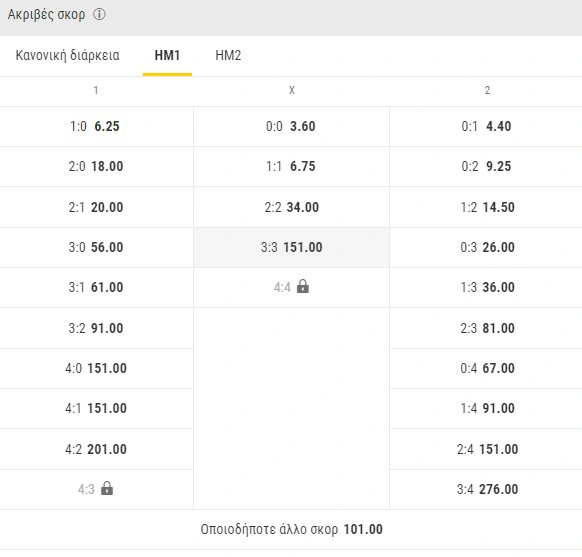Select the 0:2 score at odds 9.25
Image resolution: width=582 pixels, height=557 pixels.
(x=486, y=166)
